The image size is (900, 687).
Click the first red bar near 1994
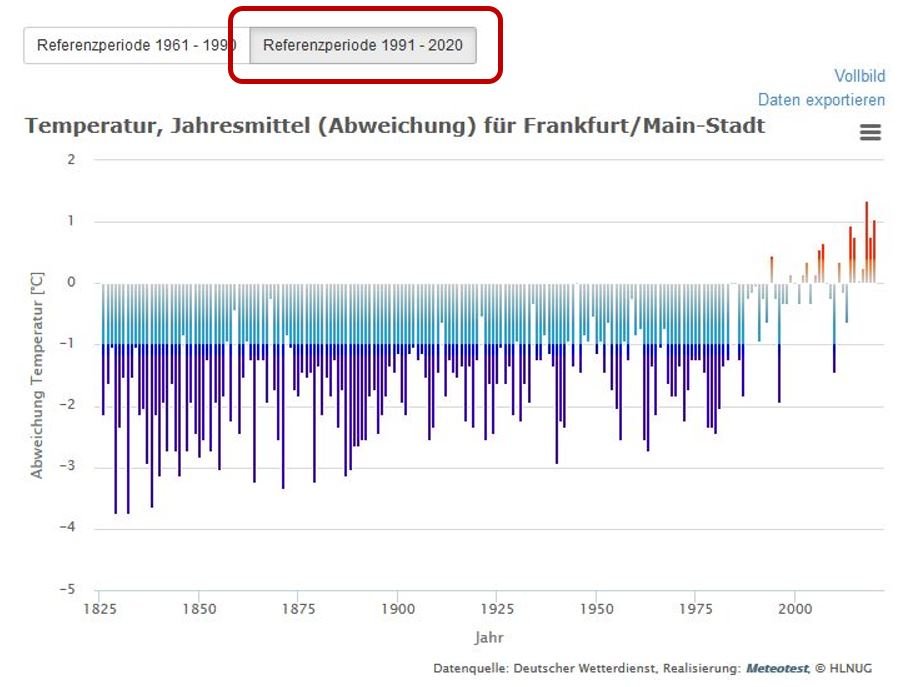tap(771, 270)
